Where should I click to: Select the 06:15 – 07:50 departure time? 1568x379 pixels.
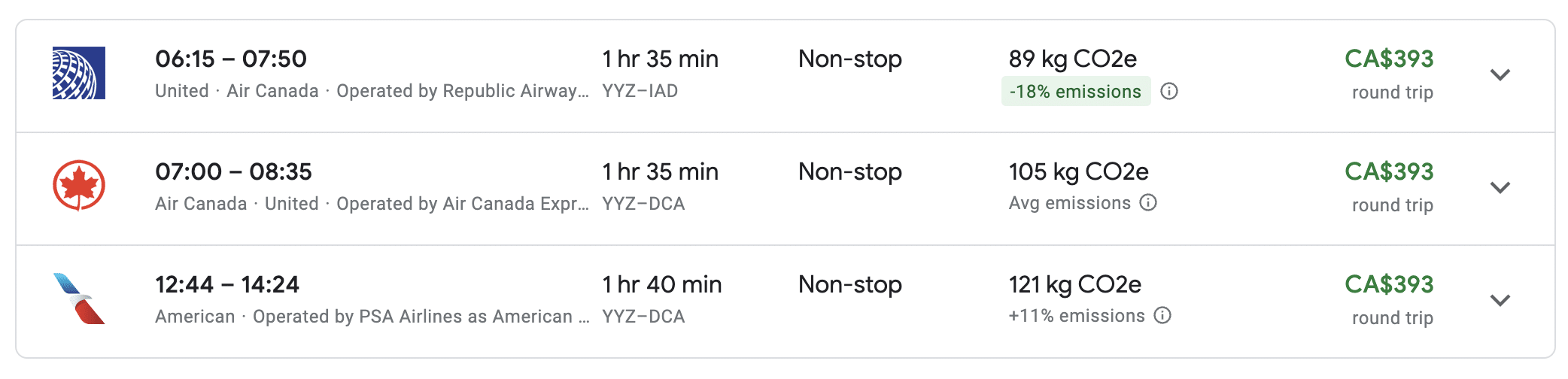231,59
